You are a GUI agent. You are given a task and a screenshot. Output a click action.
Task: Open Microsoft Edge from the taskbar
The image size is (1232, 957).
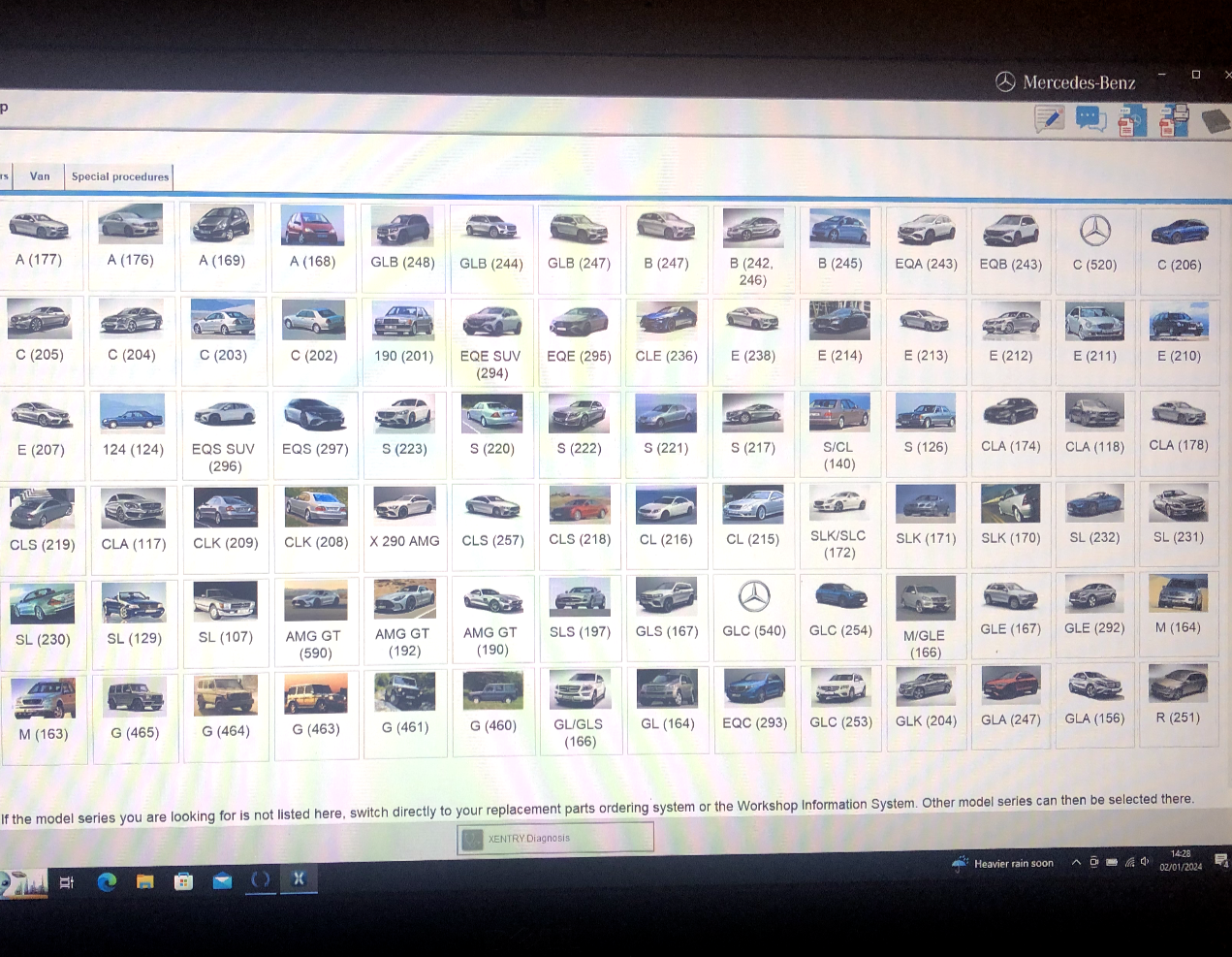coord(107,881)
